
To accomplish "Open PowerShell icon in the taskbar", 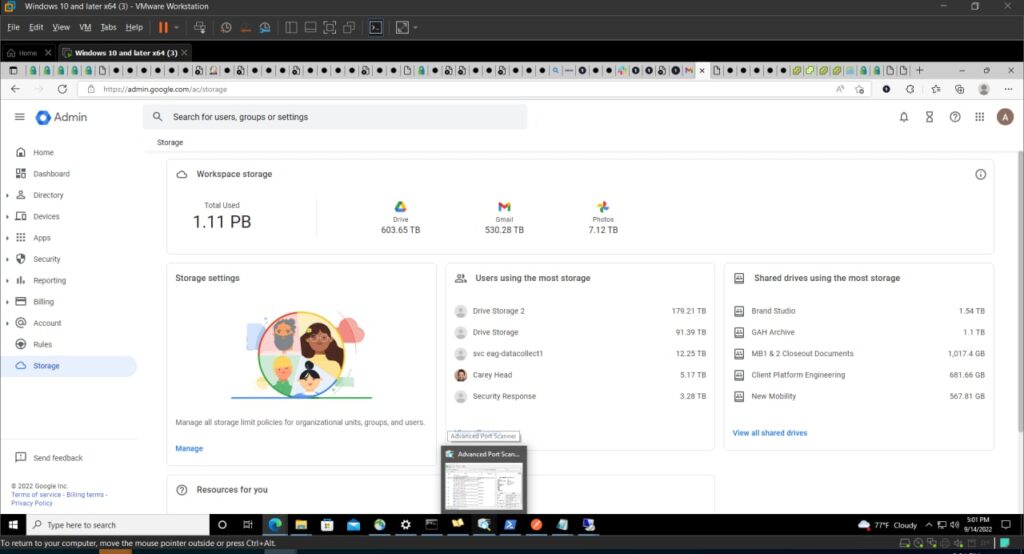I will [x=510, y=525].
